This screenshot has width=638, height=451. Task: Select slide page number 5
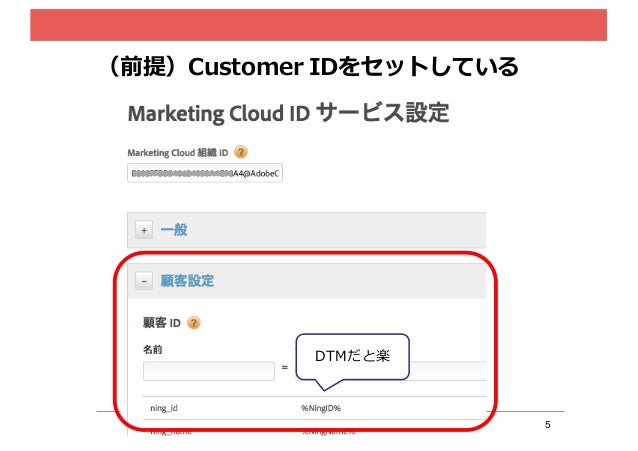pyautogui.click(x=548, y=425)
